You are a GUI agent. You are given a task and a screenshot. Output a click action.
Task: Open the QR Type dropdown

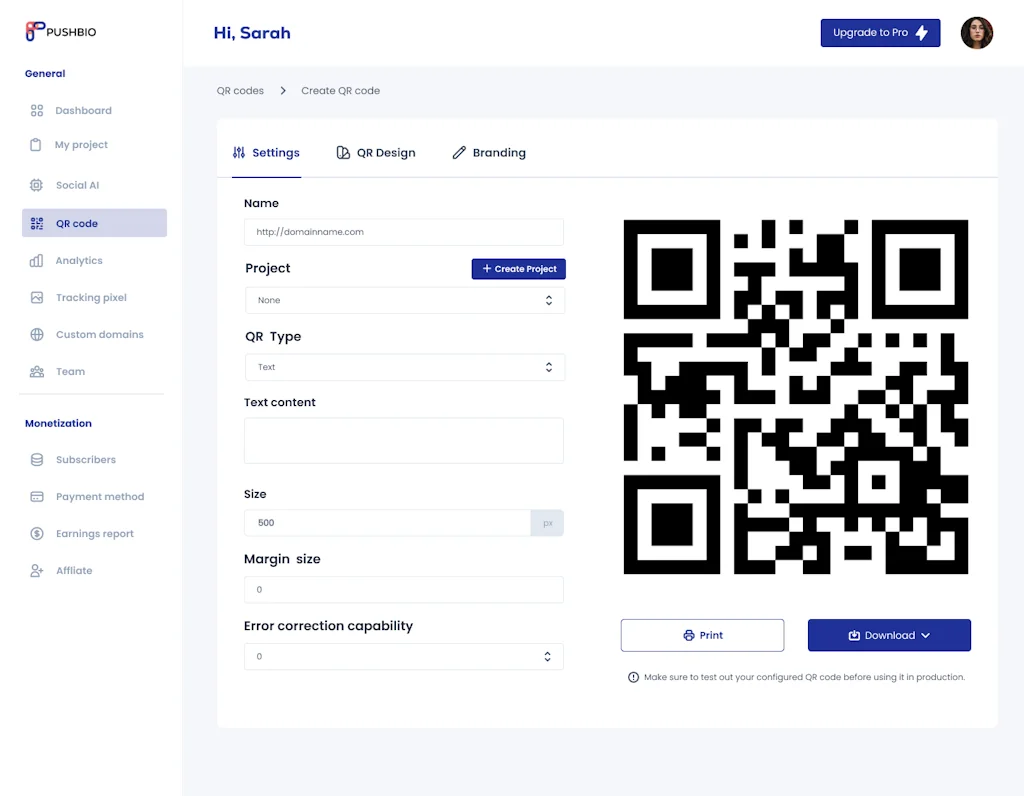(x=404, y=367)
